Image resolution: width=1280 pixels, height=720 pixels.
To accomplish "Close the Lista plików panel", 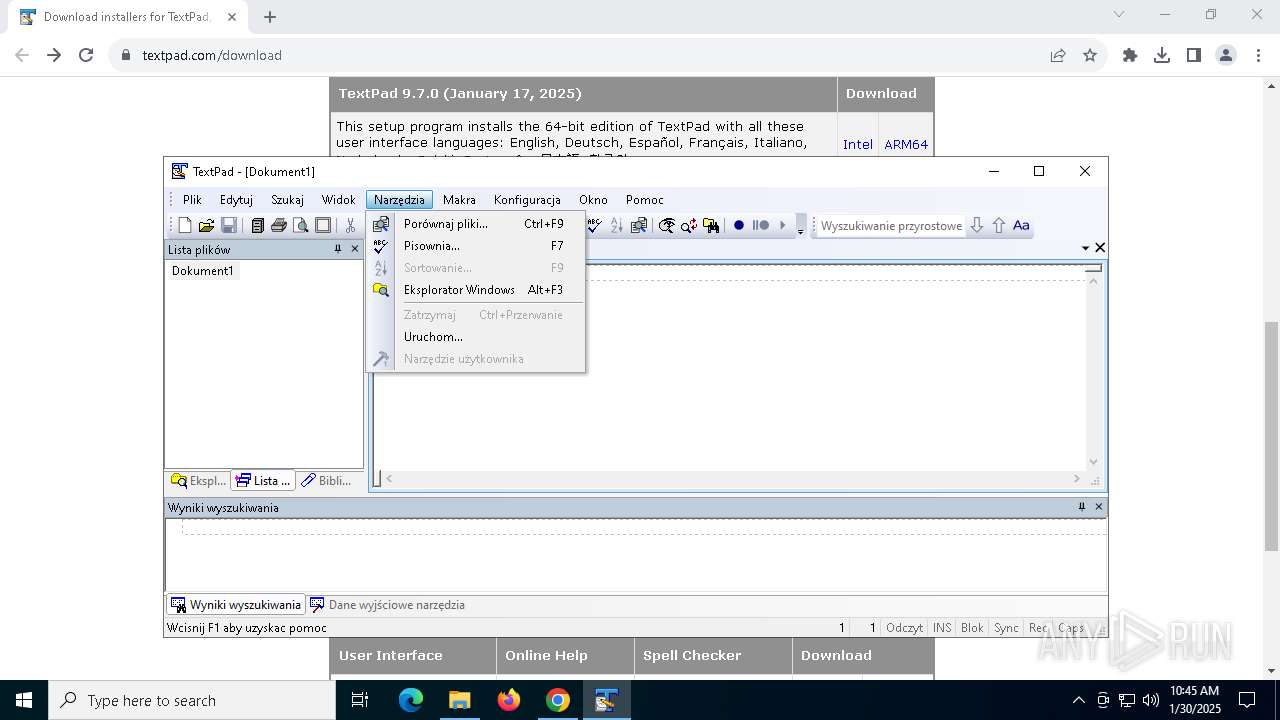I will coord(354,249).
